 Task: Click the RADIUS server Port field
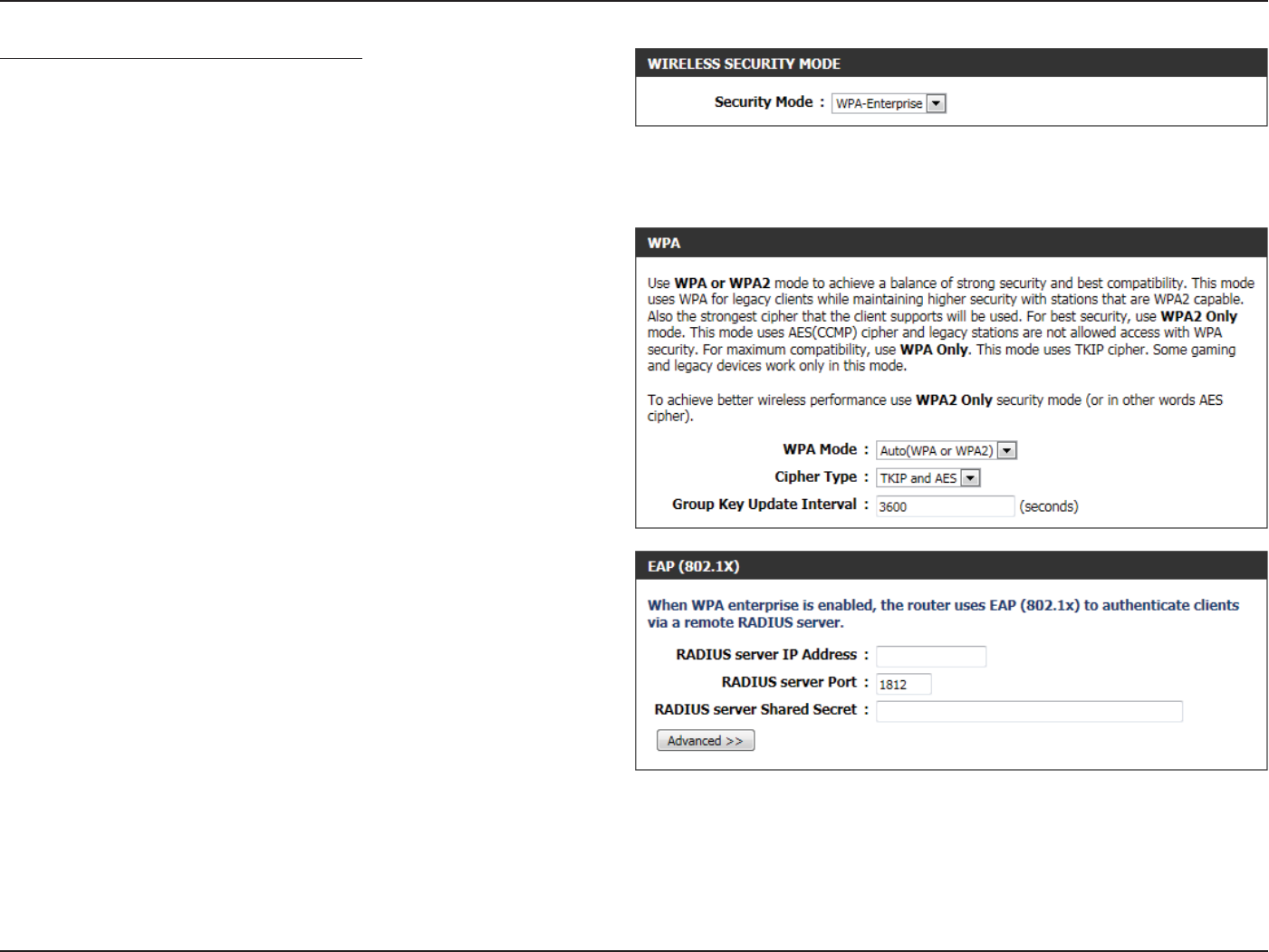pyautogui.click(x=903, y=684)
